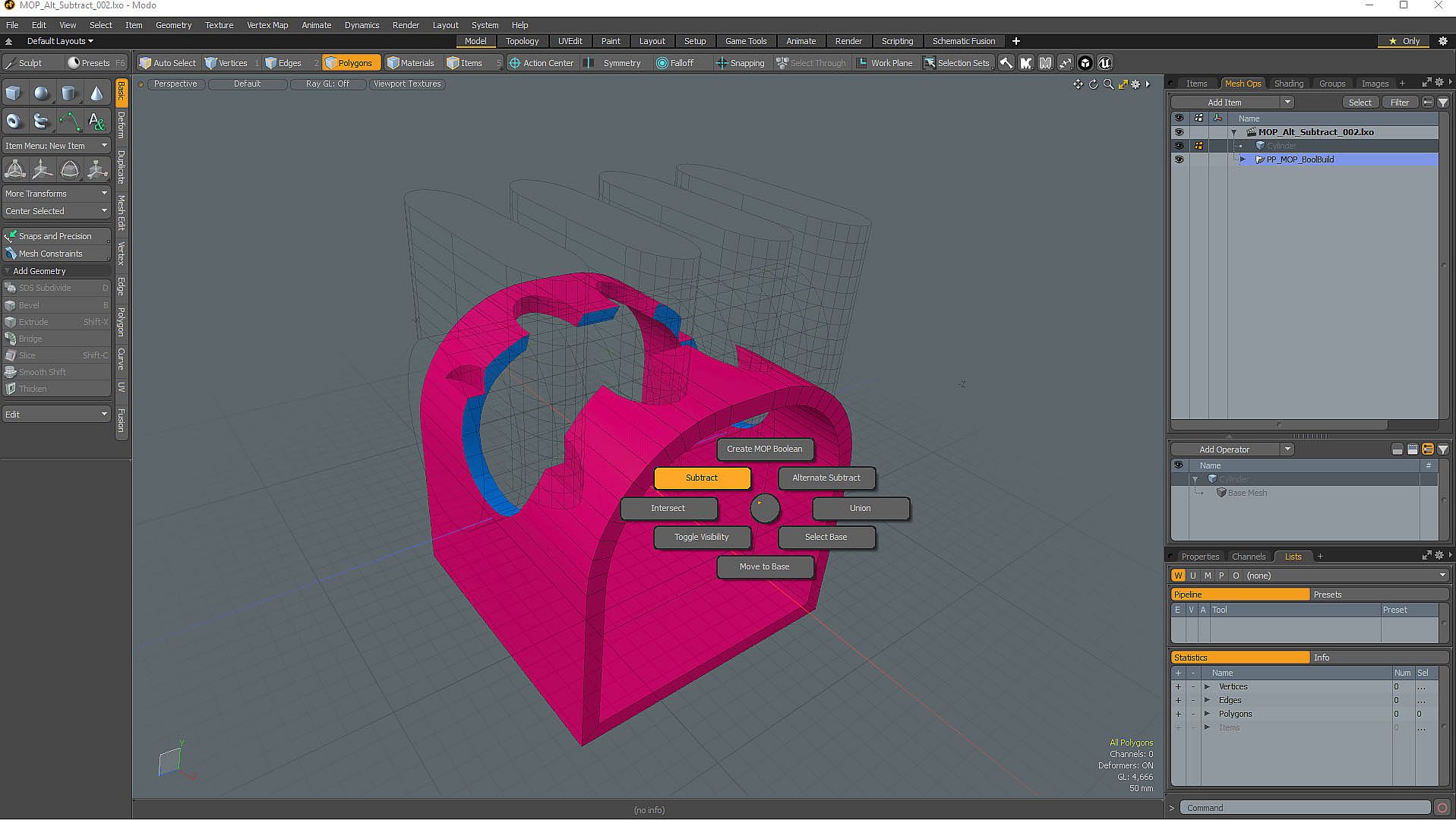This screenshot has width=1456, height=820.
Task: Pick the Torus primitive tool
Action: point(14,121)
